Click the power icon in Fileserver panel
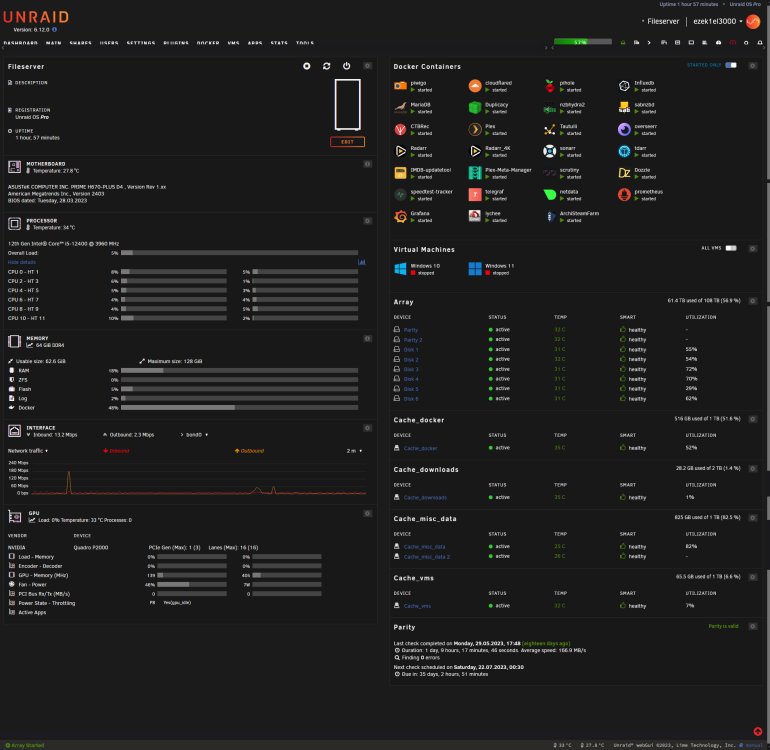770x750 pixels. pos(346,66)
